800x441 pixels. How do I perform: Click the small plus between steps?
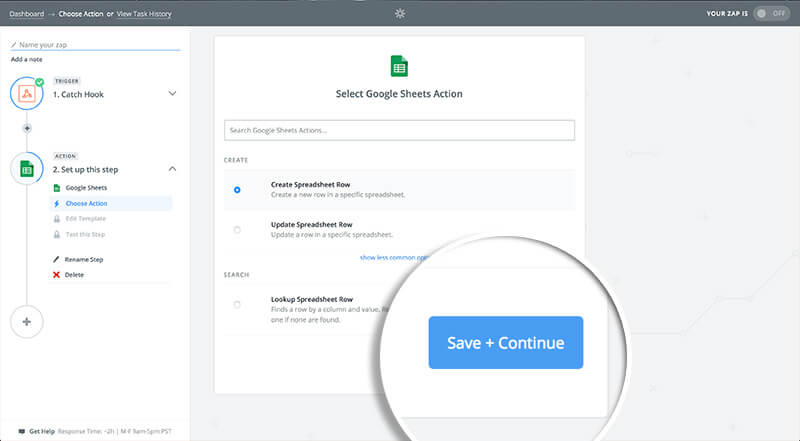tap(27, 128)
